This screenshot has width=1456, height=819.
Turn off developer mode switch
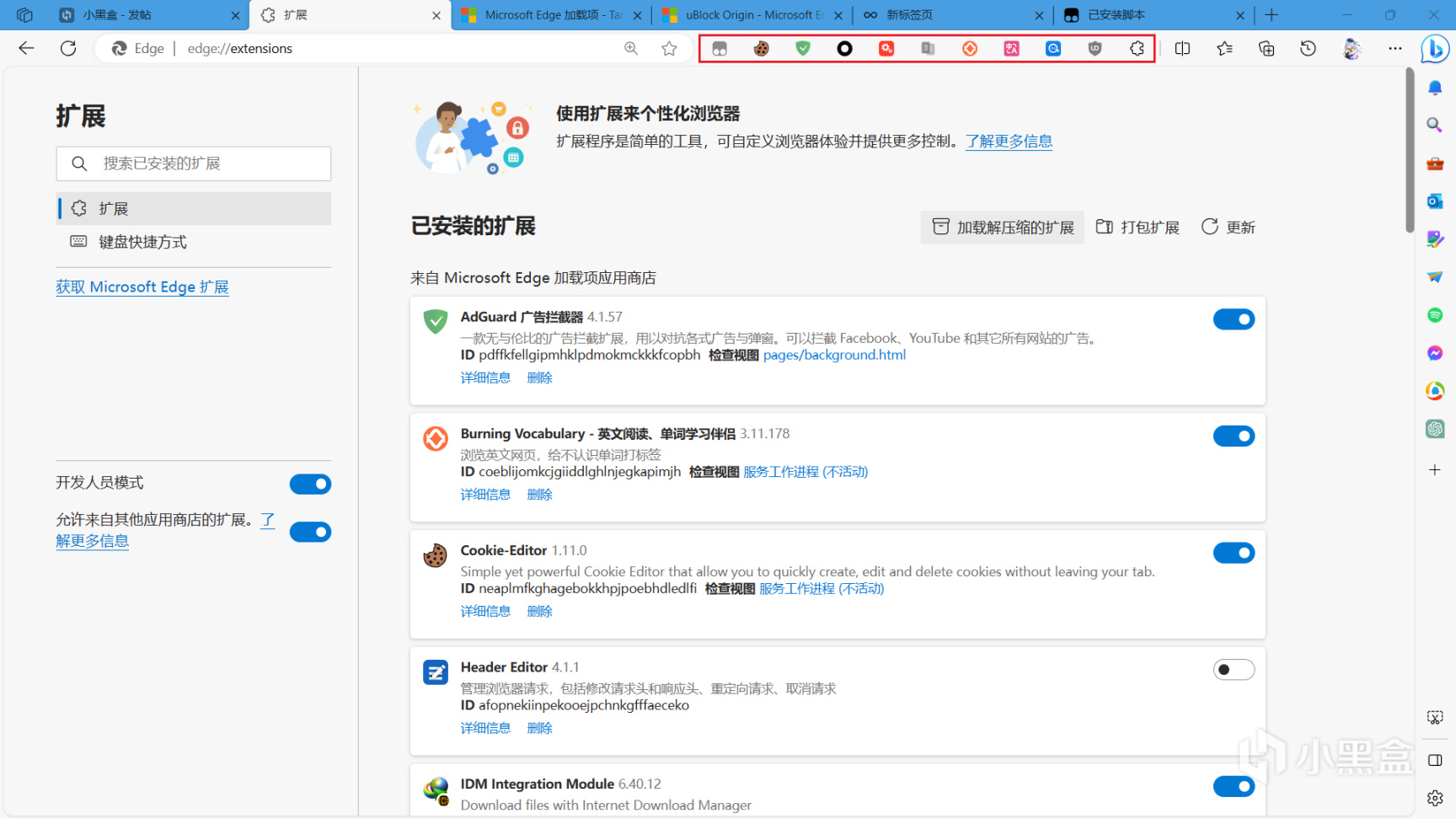pyautogui.click(x=310, y=484)
